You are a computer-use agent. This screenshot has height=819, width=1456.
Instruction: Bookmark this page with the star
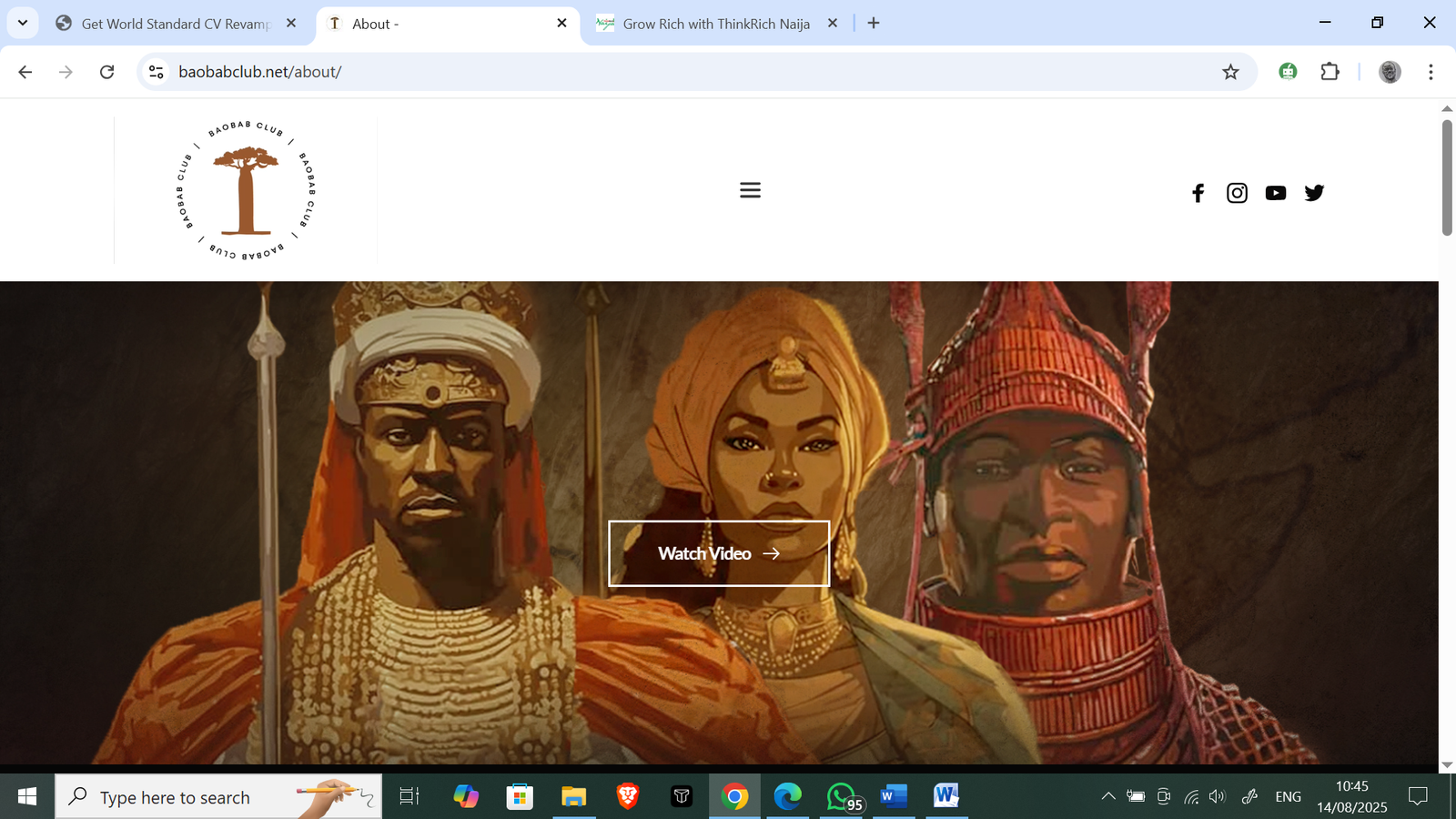click(x=1230, y=72)
